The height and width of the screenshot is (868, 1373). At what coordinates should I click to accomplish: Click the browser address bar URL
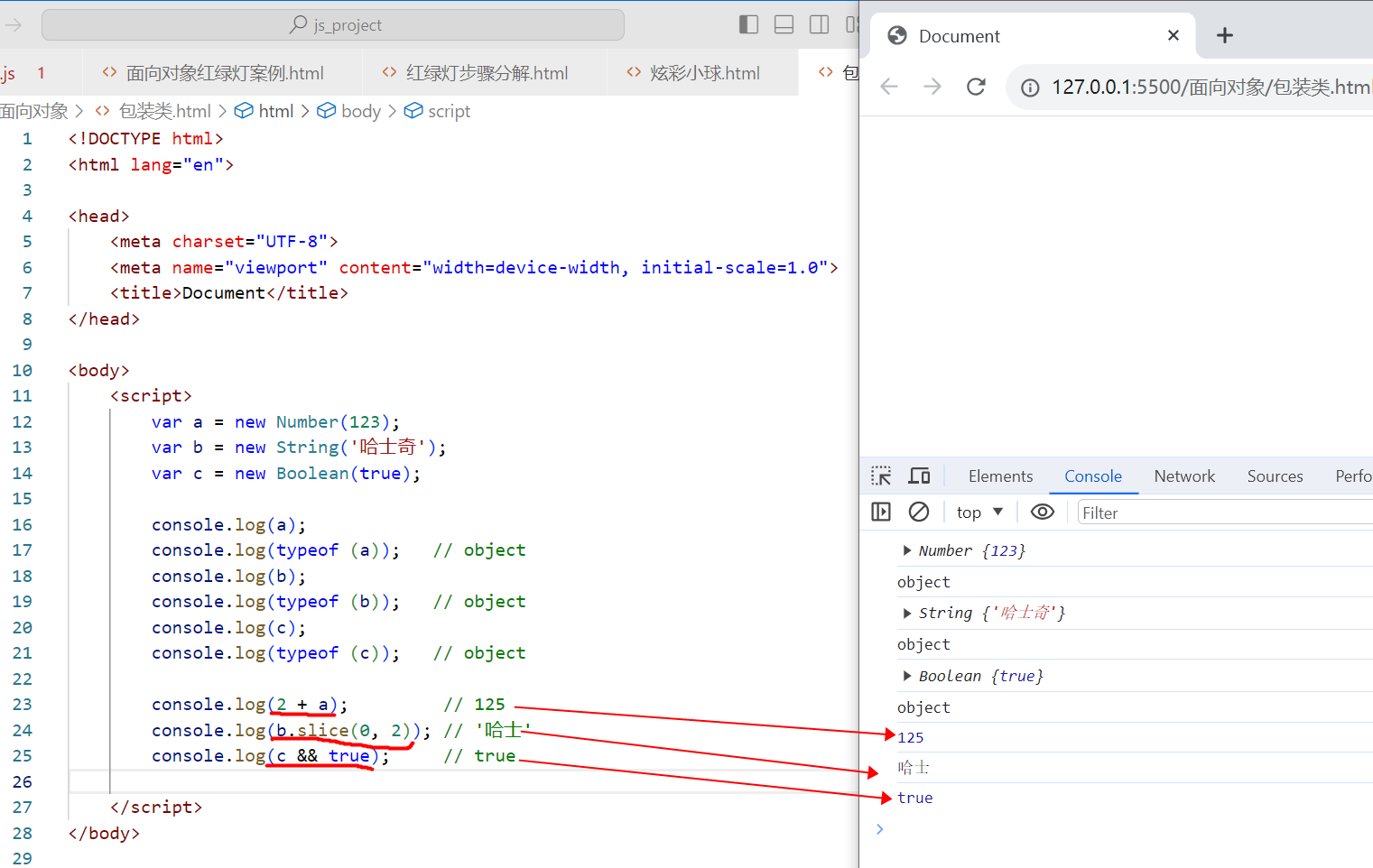coord(1211,88)
